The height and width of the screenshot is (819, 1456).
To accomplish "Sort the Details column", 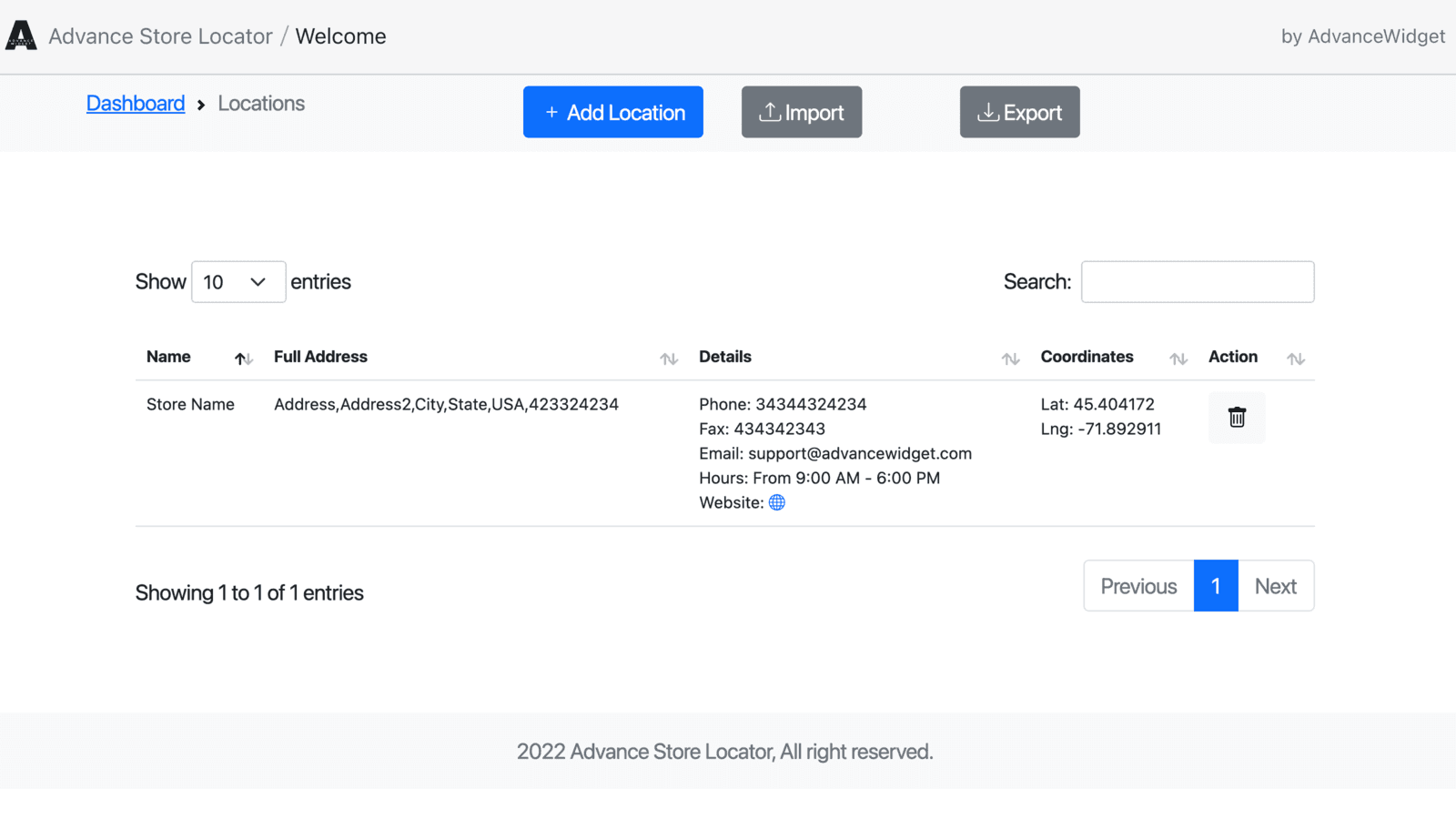I will tap(1010, 358).
